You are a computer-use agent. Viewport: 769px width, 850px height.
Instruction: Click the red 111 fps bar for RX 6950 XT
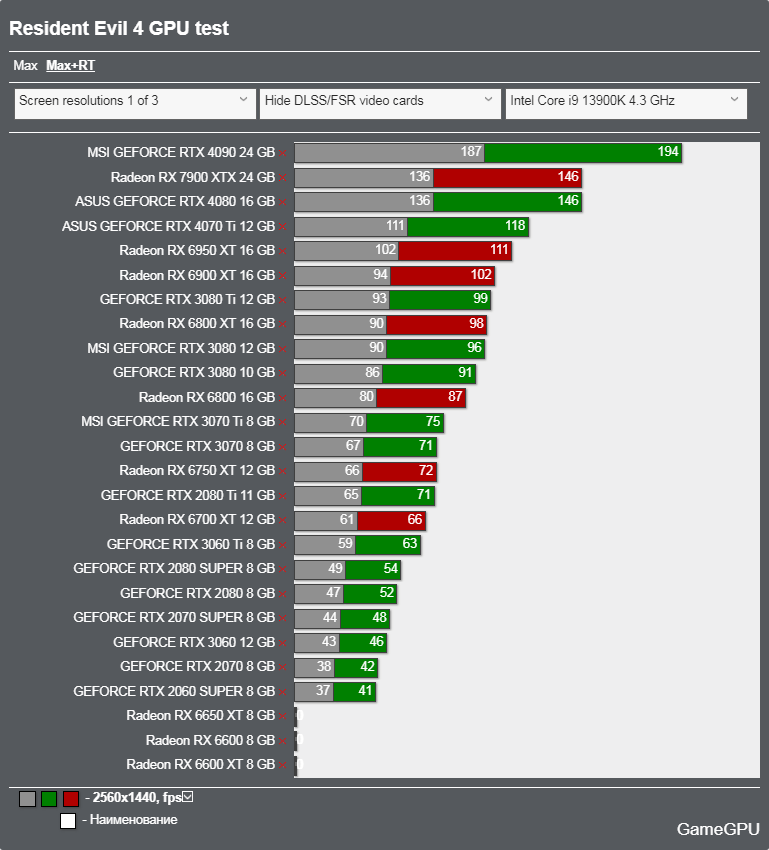click(455, 250)
